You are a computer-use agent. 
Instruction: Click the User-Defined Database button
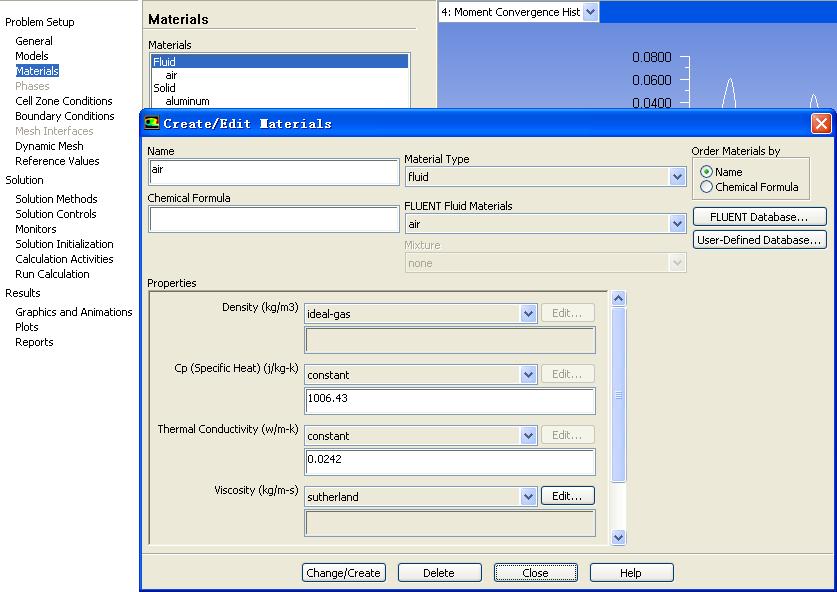[x=760, y=240]
